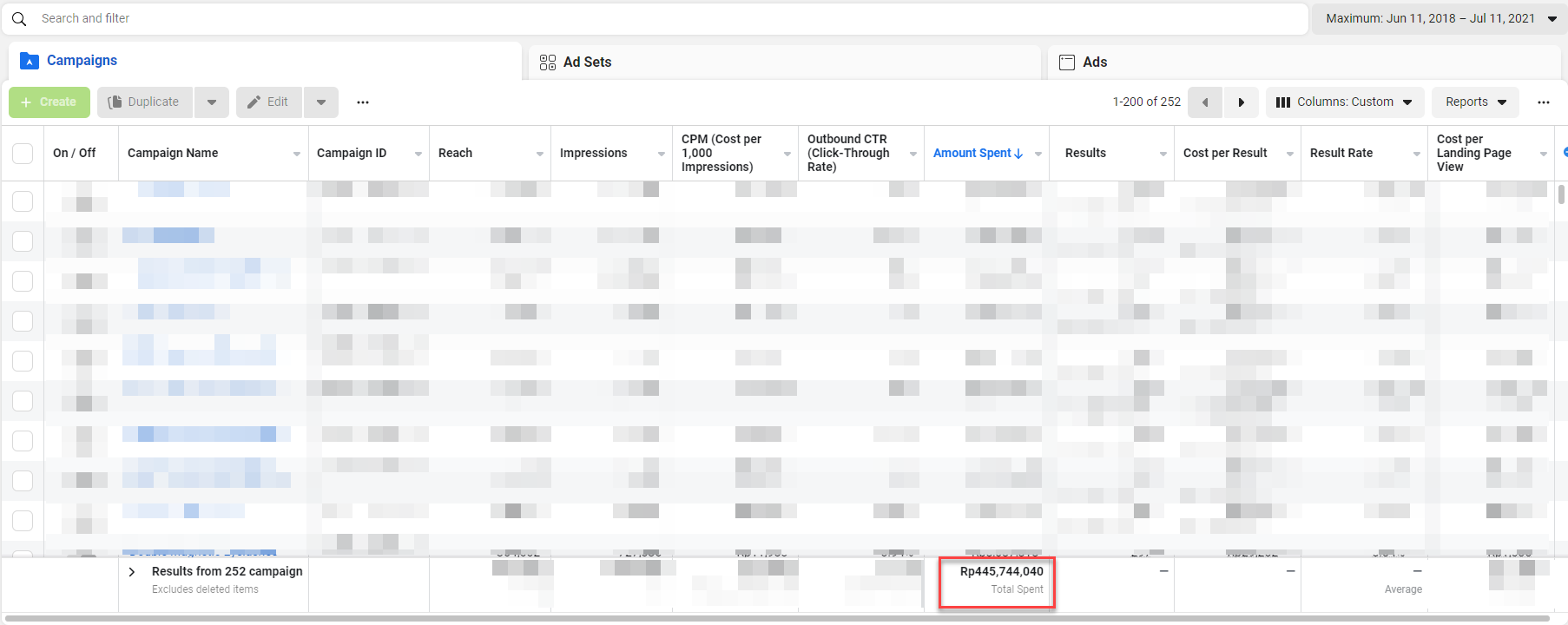Viewport: 1568px width, 625px height.
Task: Click the Ad Sets grid icon
Action: pos(547,62)
